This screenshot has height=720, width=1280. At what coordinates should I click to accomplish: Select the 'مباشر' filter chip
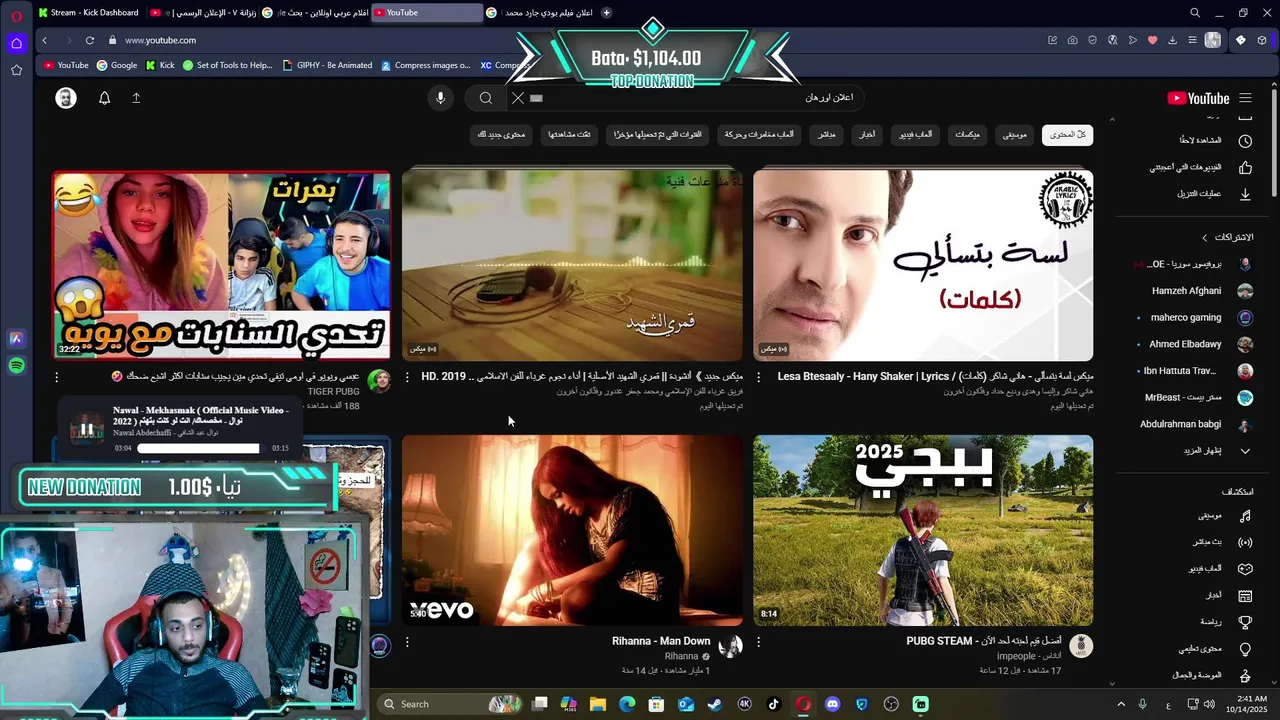826,135
